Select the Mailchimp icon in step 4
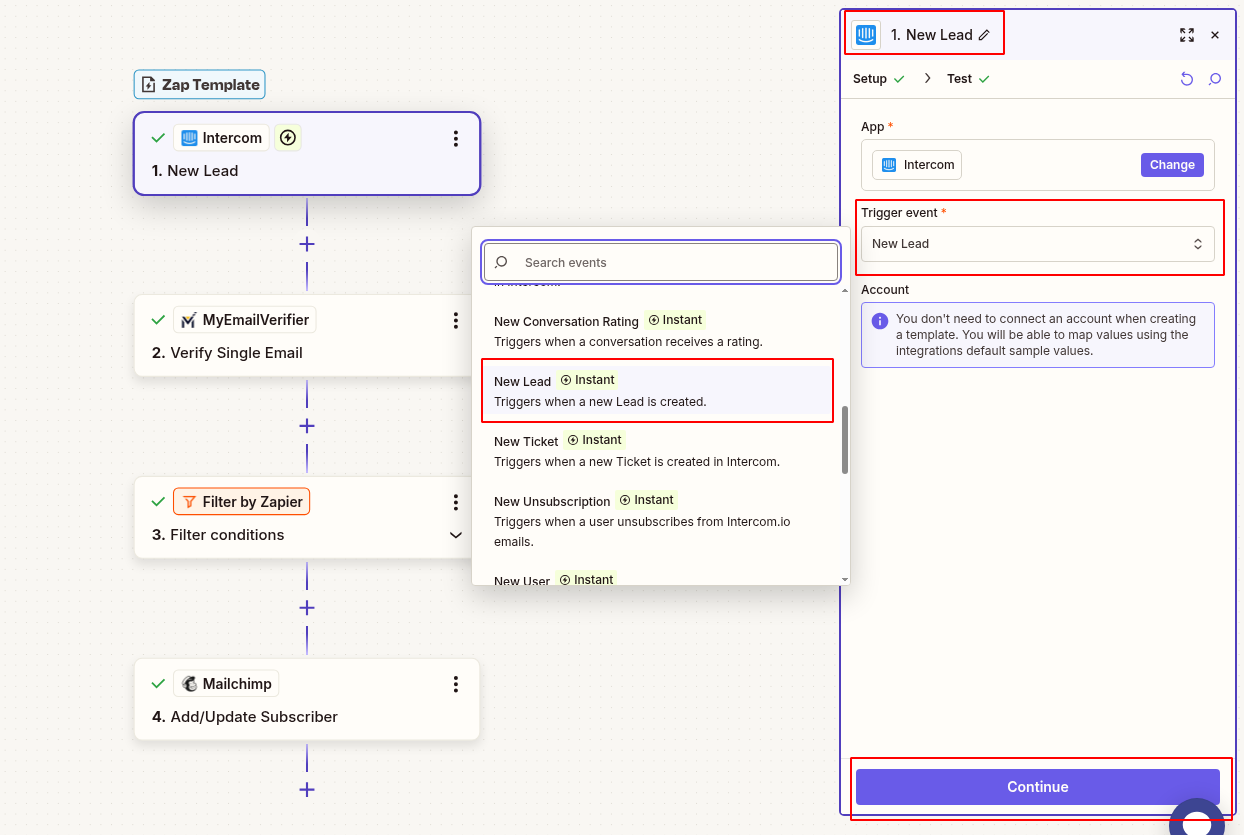The height and width of the screenshot is (835, 1244). point(188,683)
